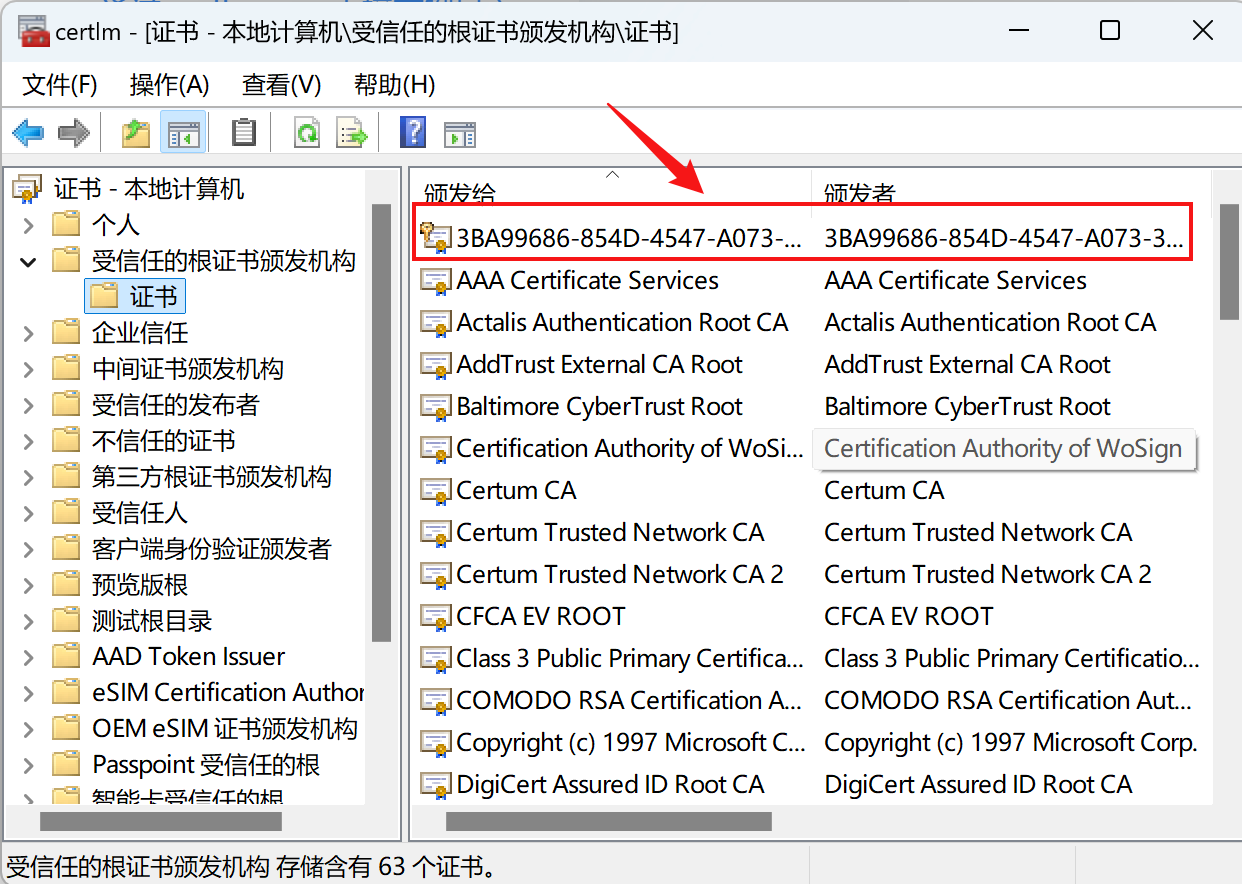This screenshot has width=1242, height=884.
Task: Open the 查看(V) menu
Action: [280, 85]
